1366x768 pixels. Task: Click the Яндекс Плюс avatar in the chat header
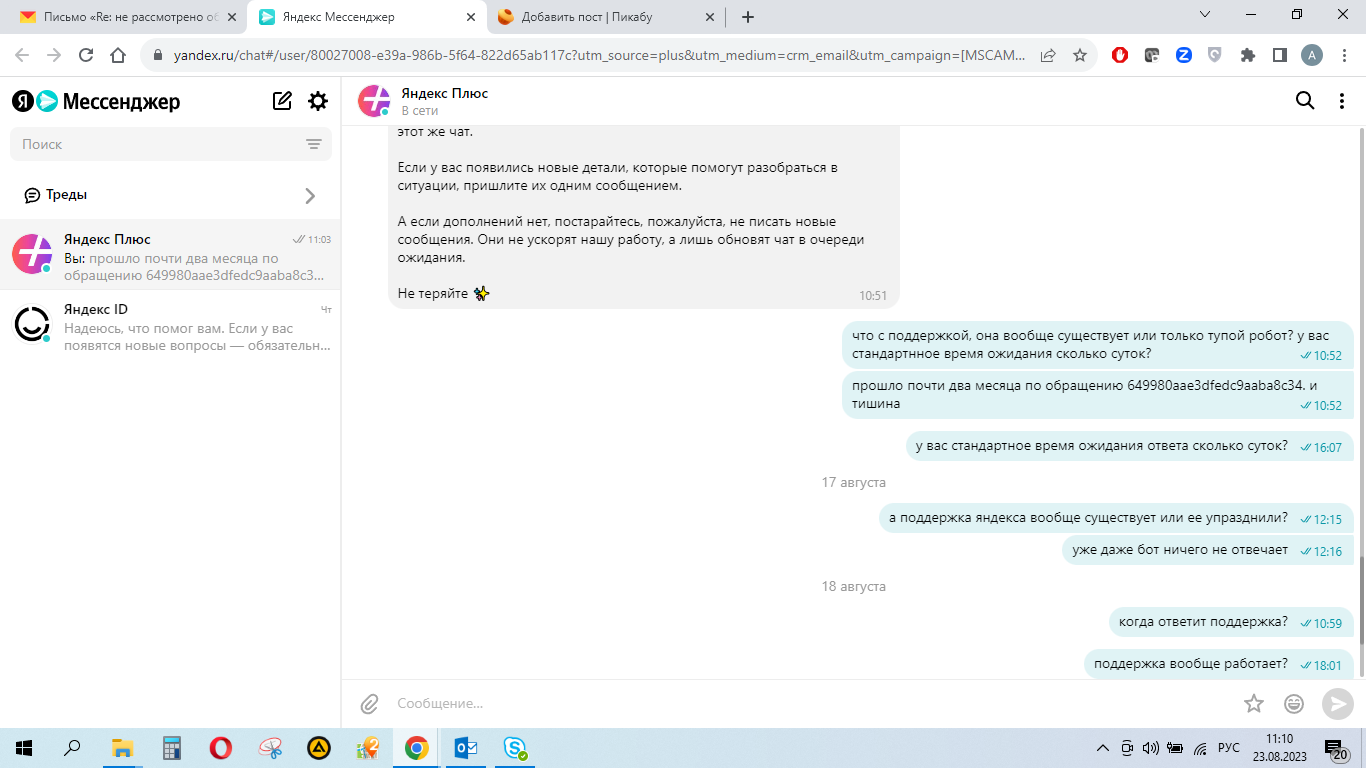pos(374,101)
